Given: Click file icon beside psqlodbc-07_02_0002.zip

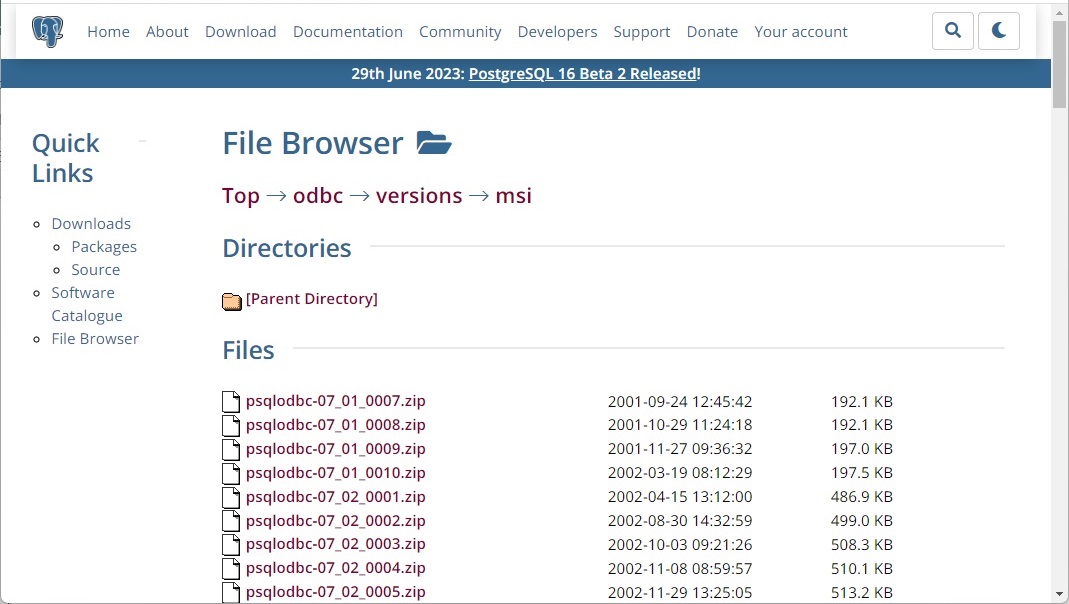Looking at the screenshot, I should 231,521.
